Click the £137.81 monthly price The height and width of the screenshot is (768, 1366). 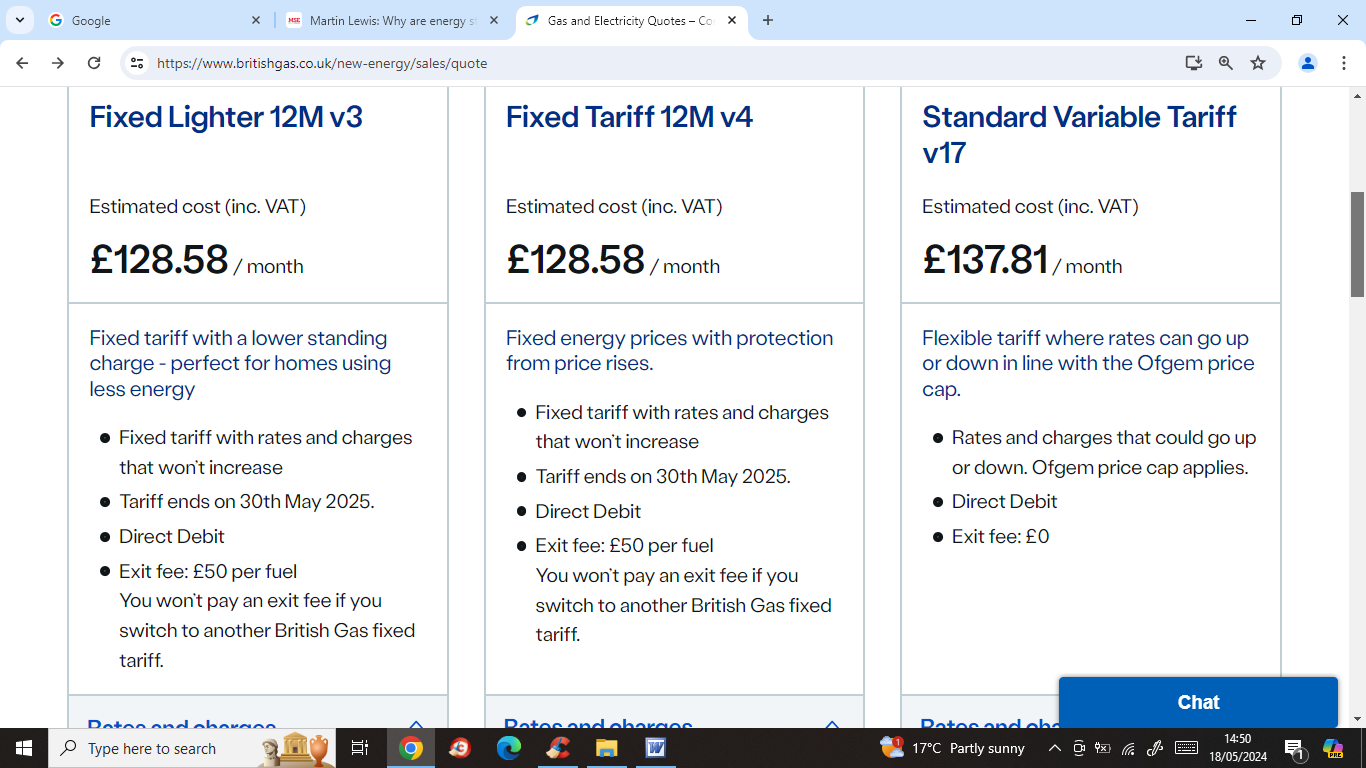pos(985,260)
